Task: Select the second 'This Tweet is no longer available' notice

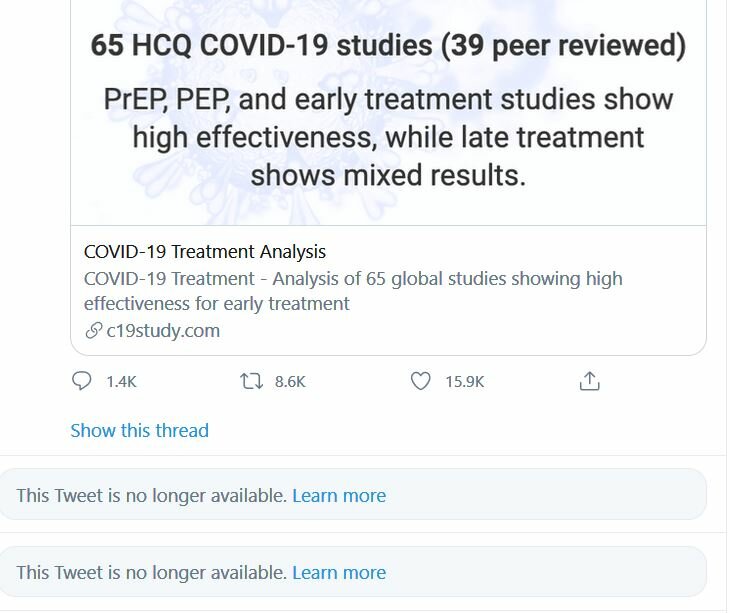Action: [353, 572]
